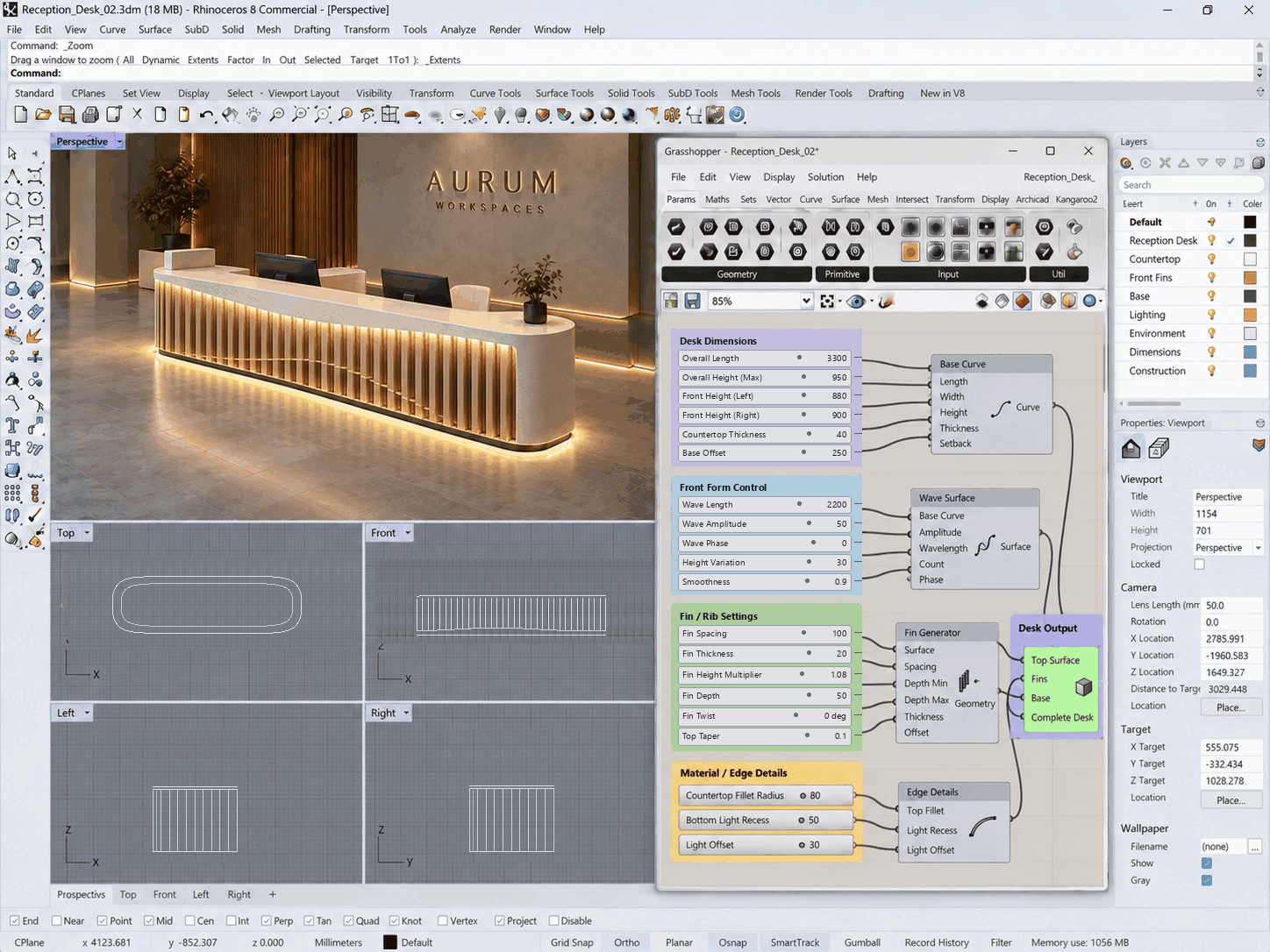Open the Right viewport title dropdown arrow
The height and width of the screenshot is (952, 1270).
[x=406, y=714]
